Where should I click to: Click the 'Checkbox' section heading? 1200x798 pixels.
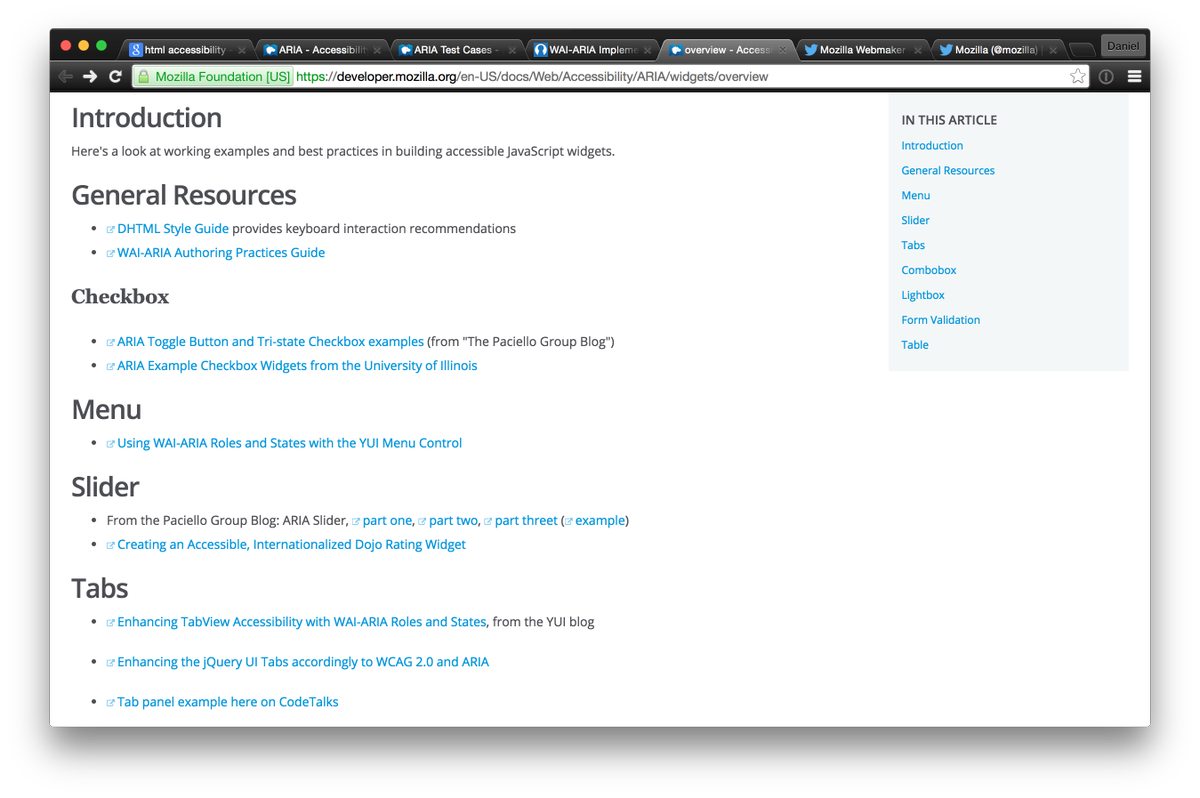120,296
